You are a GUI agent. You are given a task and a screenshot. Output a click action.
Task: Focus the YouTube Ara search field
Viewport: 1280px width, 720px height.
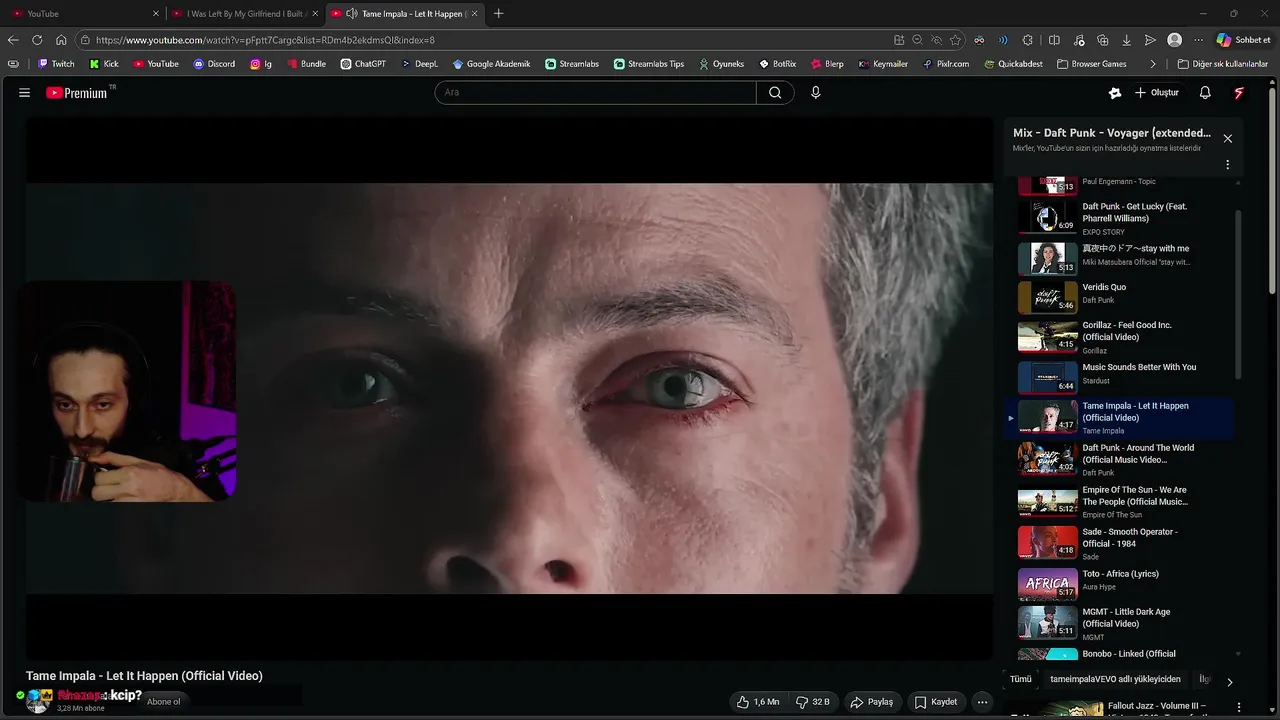point(595,92)
